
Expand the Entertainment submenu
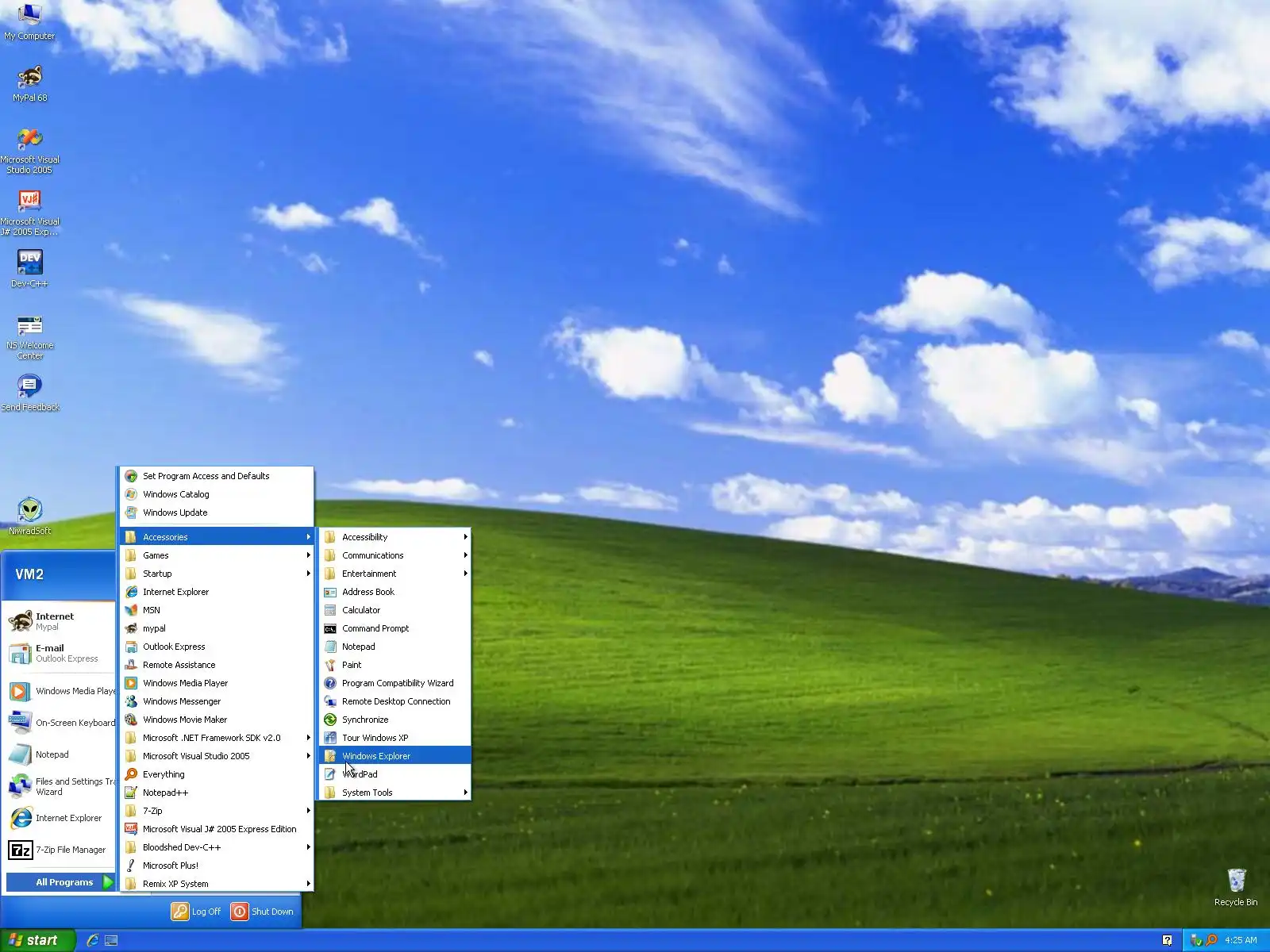pyautogui.click(x=394, y=574)
